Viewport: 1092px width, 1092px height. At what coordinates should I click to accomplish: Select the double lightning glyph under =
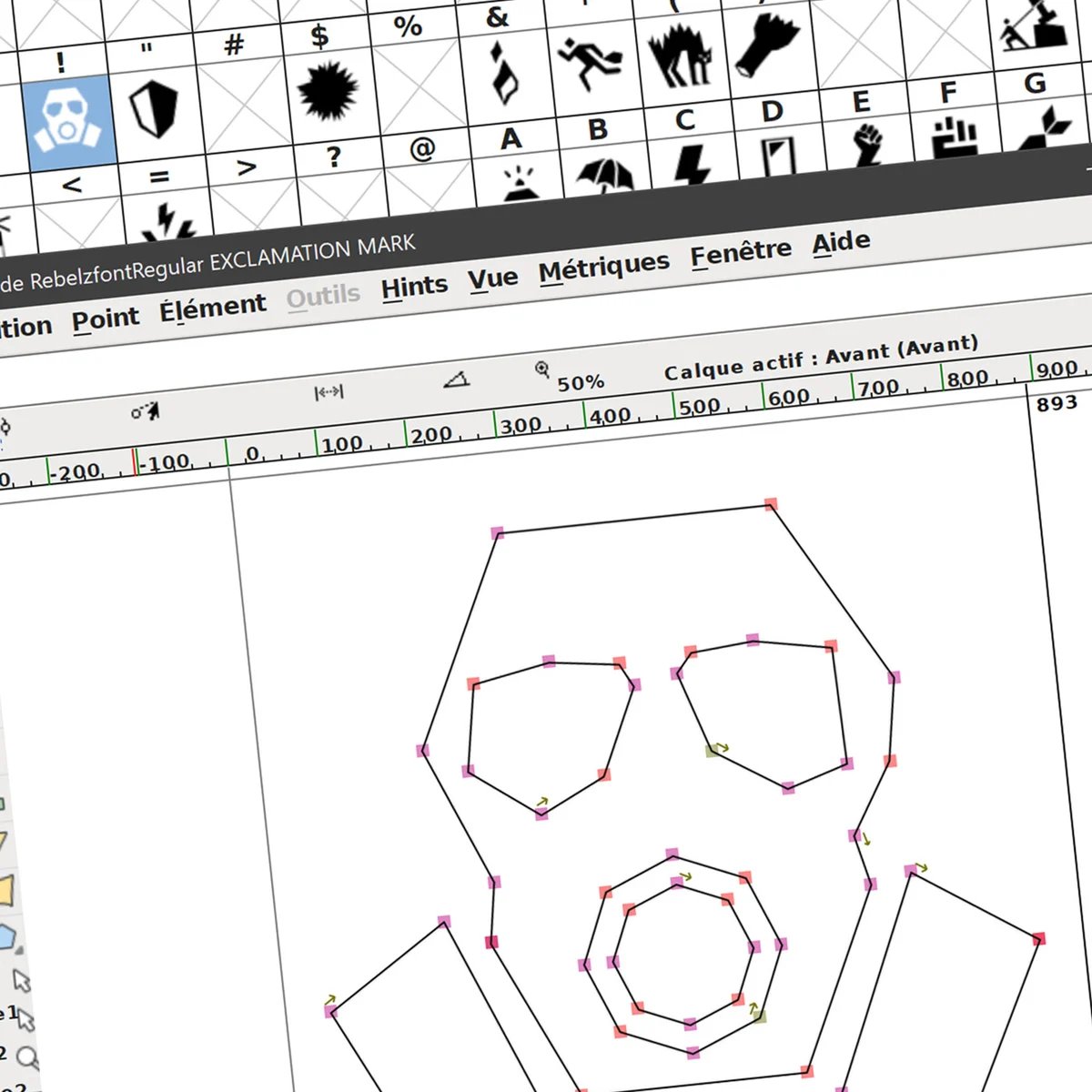pos(168,220)
